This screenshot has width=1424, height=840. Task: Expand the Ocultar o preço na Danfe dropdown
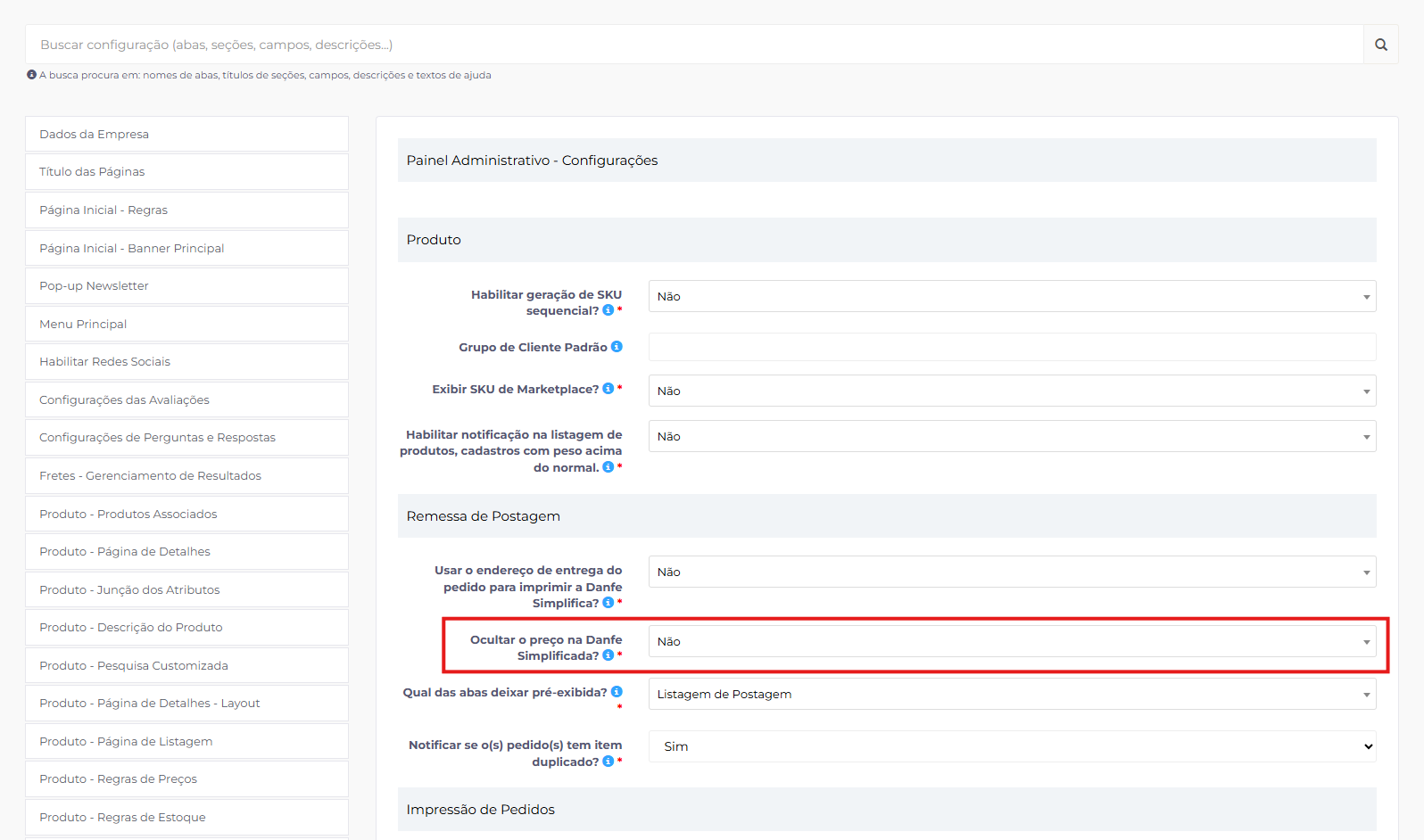[1011, 642]
